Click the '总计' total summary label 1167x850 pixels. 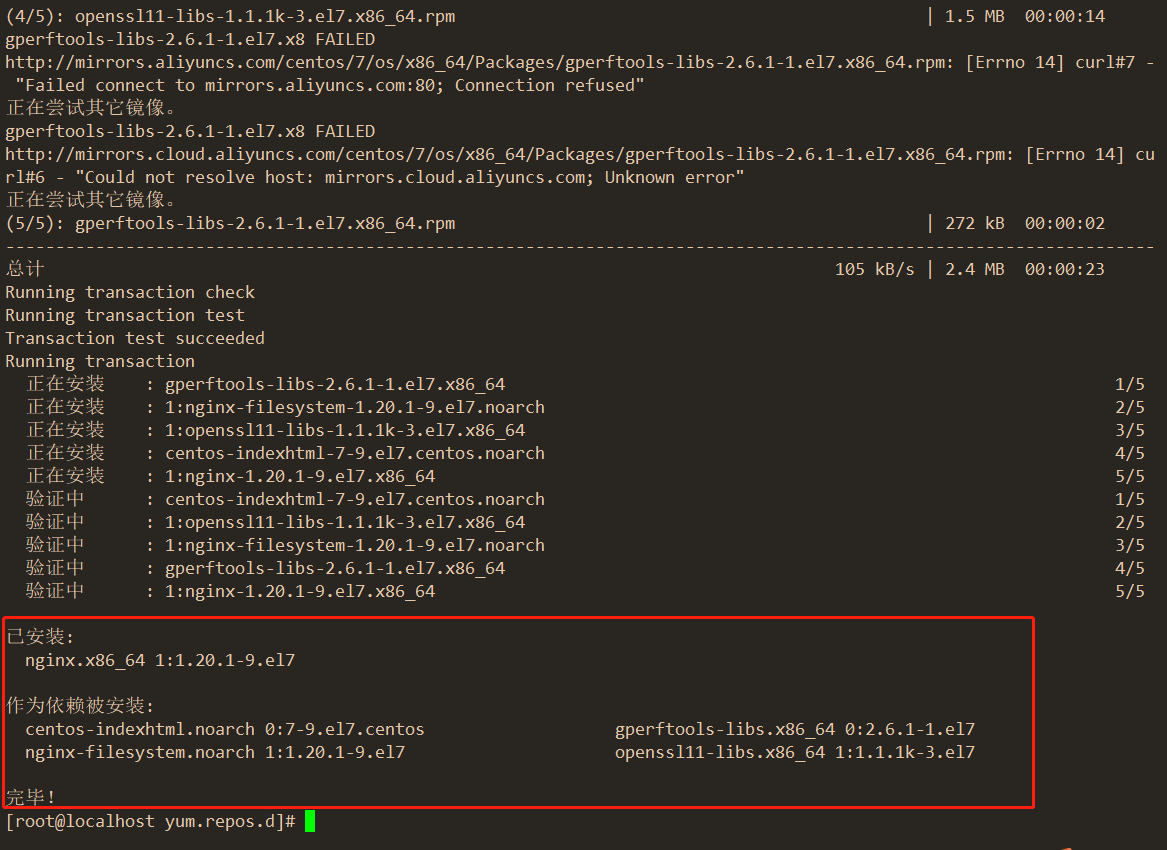(25, 269)
